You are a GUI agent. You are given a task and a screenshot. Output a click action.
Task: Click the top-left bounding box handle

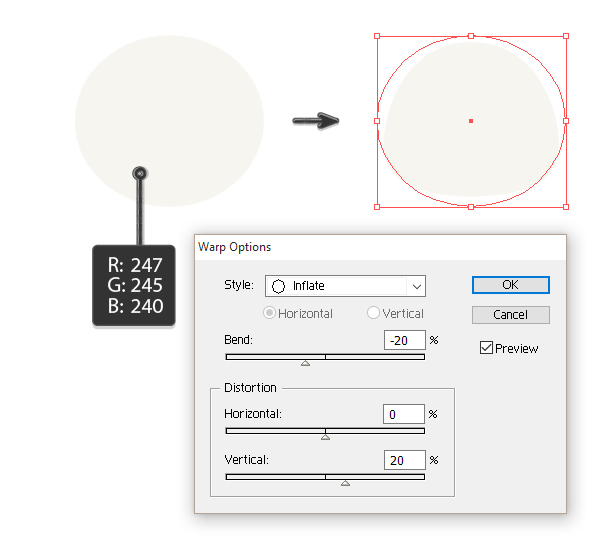(377, 36)
